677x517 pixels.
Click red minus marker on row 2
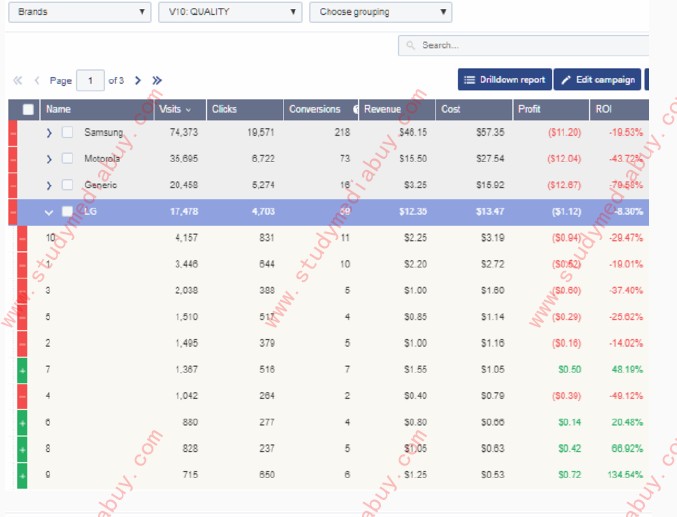pos(22,344)
